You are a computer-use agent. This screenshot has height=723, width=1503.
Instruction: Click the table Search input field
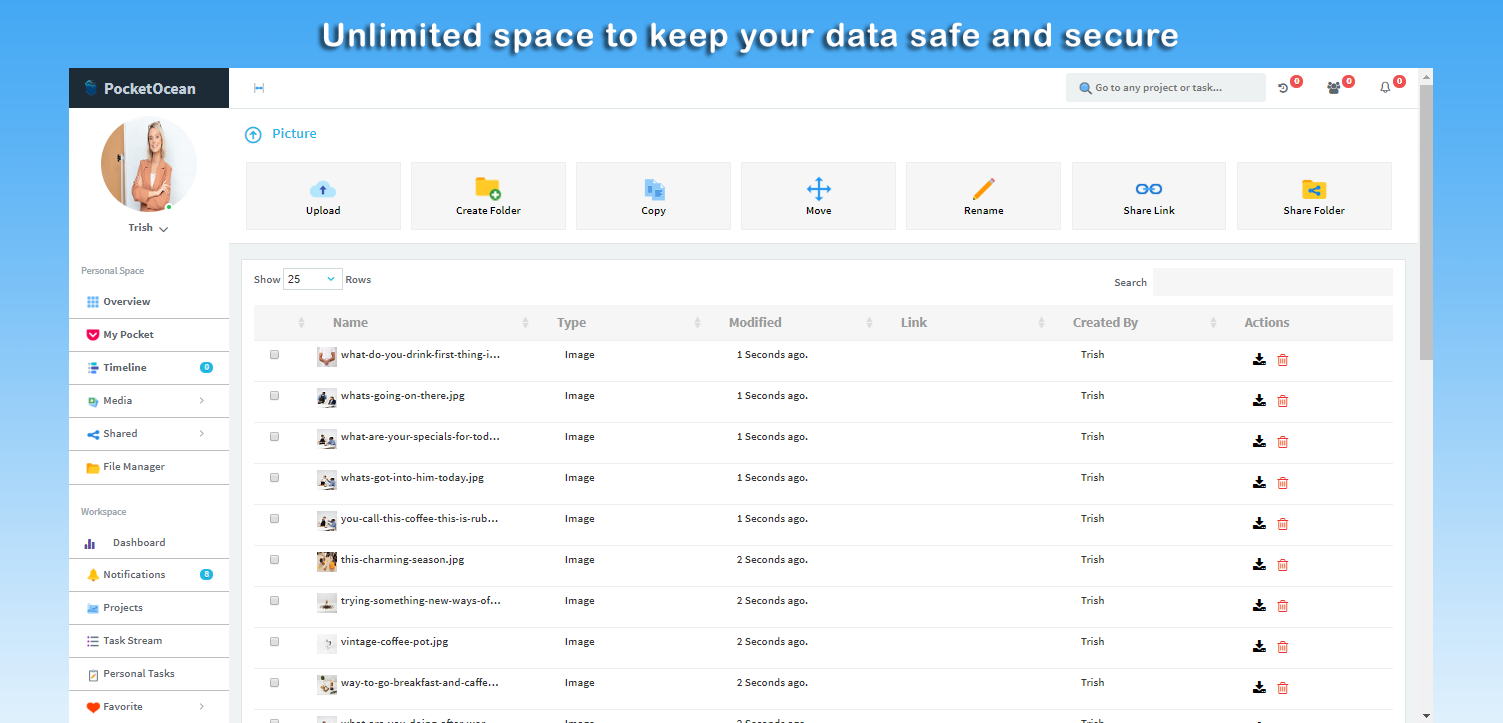pyautogui.click(x=1272, y=282)
